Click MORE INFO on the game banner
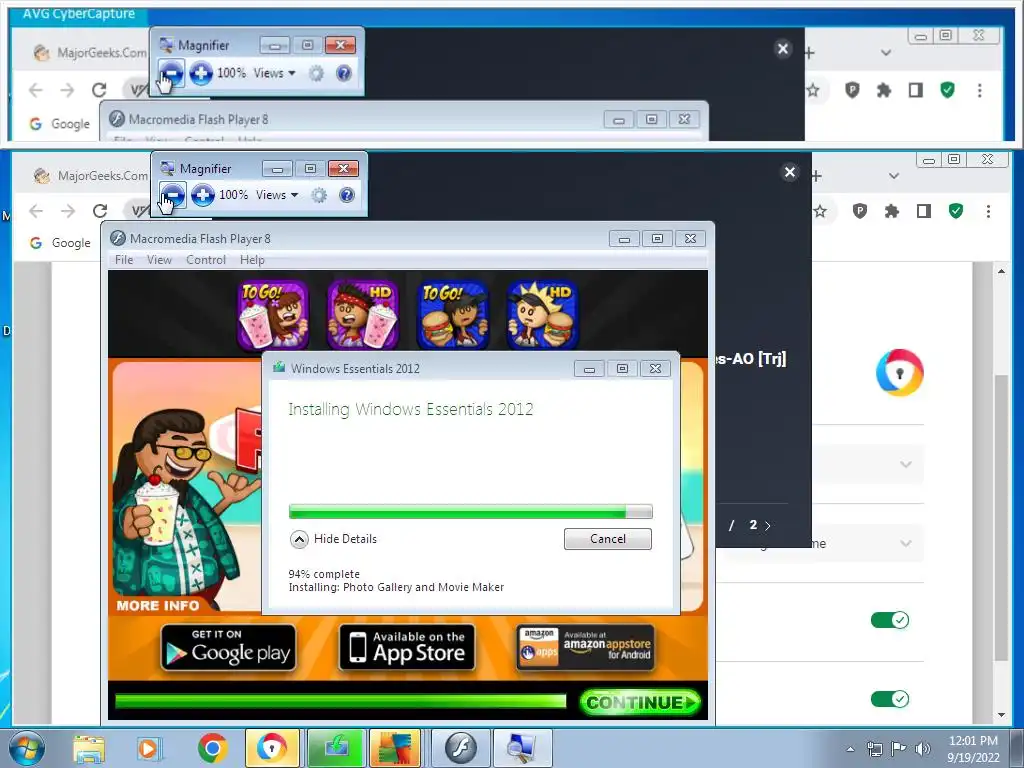Screen dimensions: 1024x768 (157, 605)
